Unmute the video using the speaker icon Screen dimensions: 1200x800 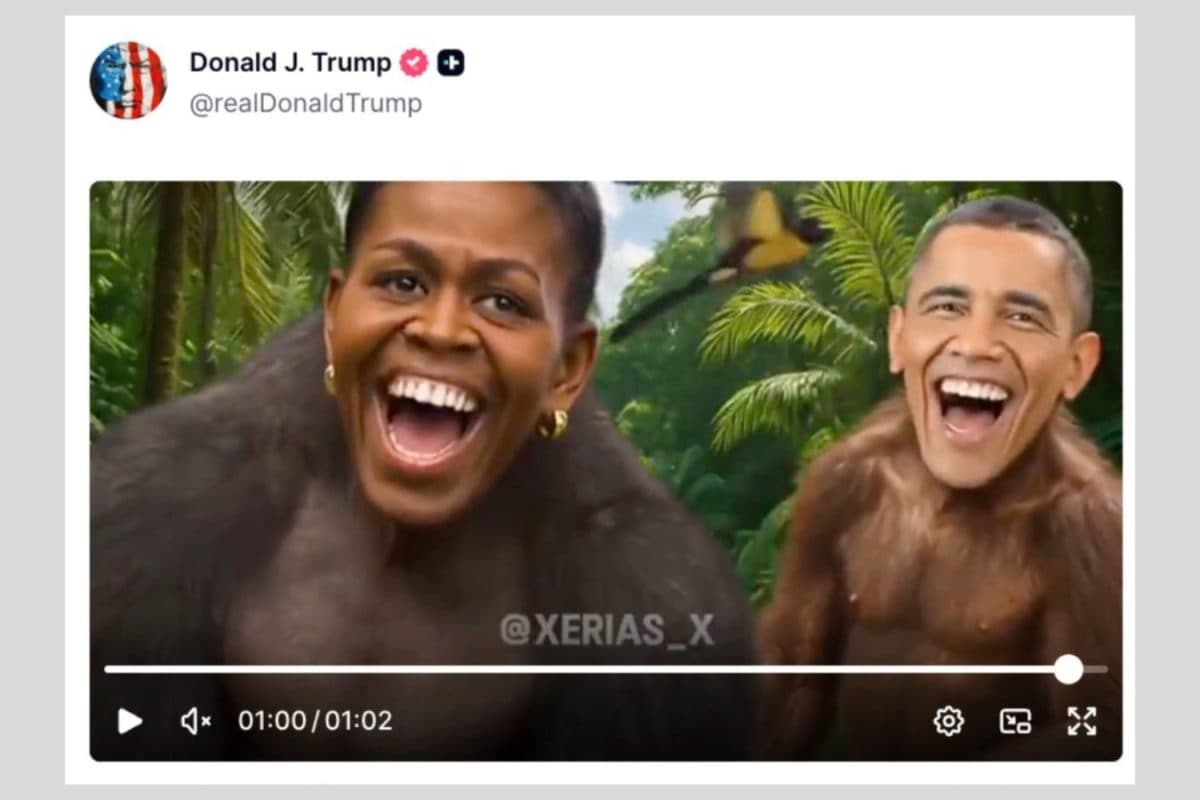pos(195,720)
